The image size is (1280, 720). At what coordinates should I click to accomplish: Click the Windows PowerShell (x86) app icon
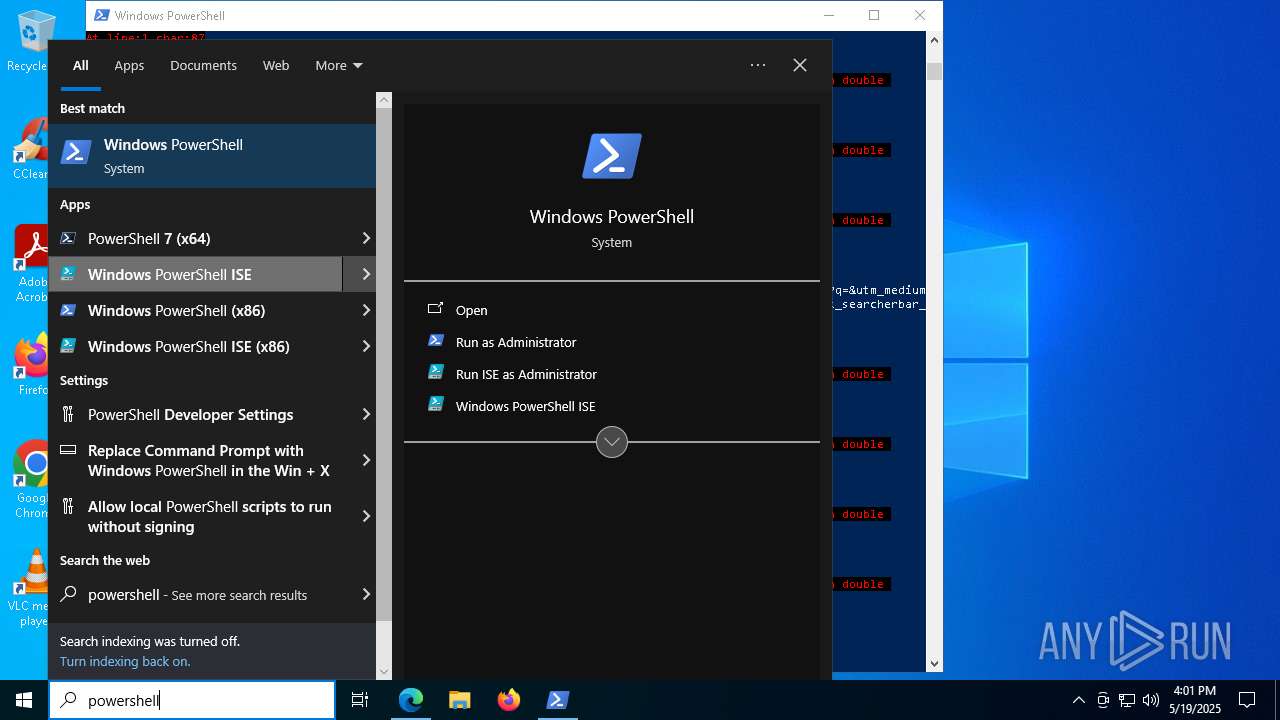click(68, 310)
